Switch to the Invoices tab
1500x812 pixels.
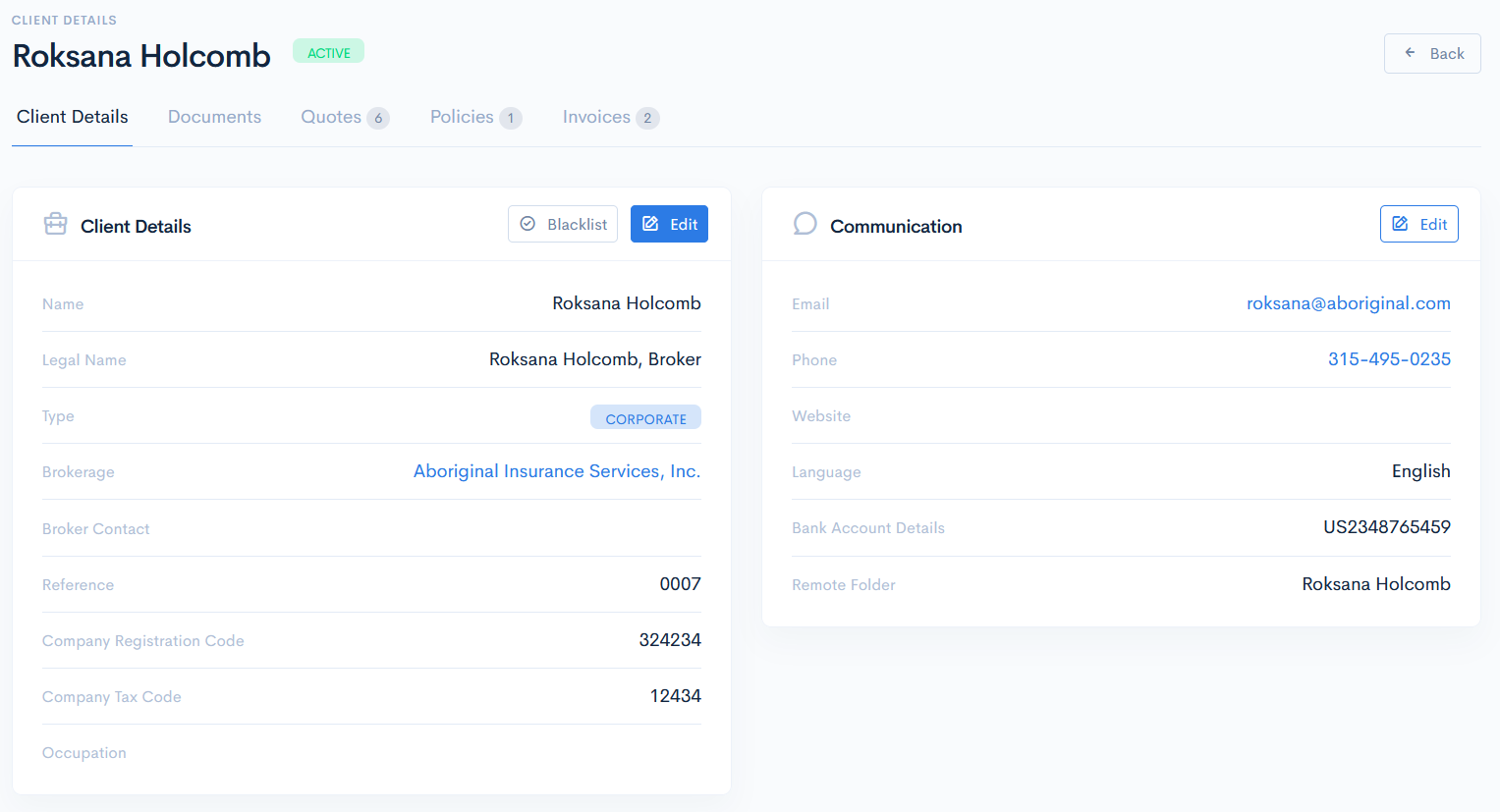[597, 116]
